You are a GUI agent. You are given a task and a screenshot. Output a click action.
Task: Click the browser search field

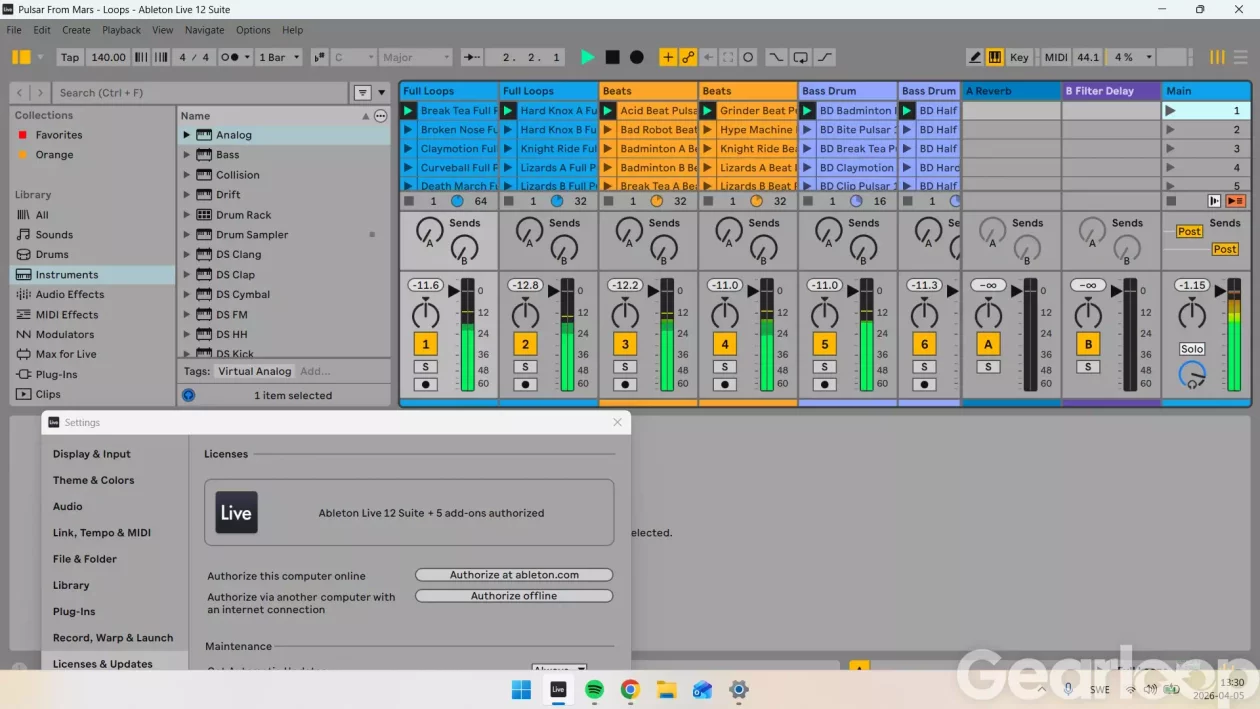click(x=200, y=93)
